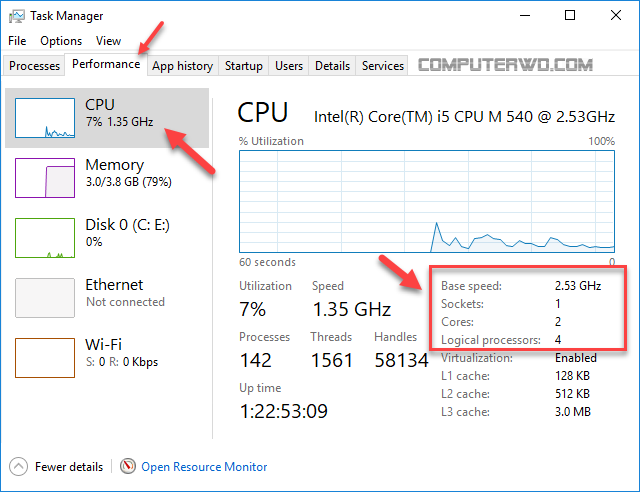Switch to the Users tab
This screenshot has width=640, height=492.
289,66
